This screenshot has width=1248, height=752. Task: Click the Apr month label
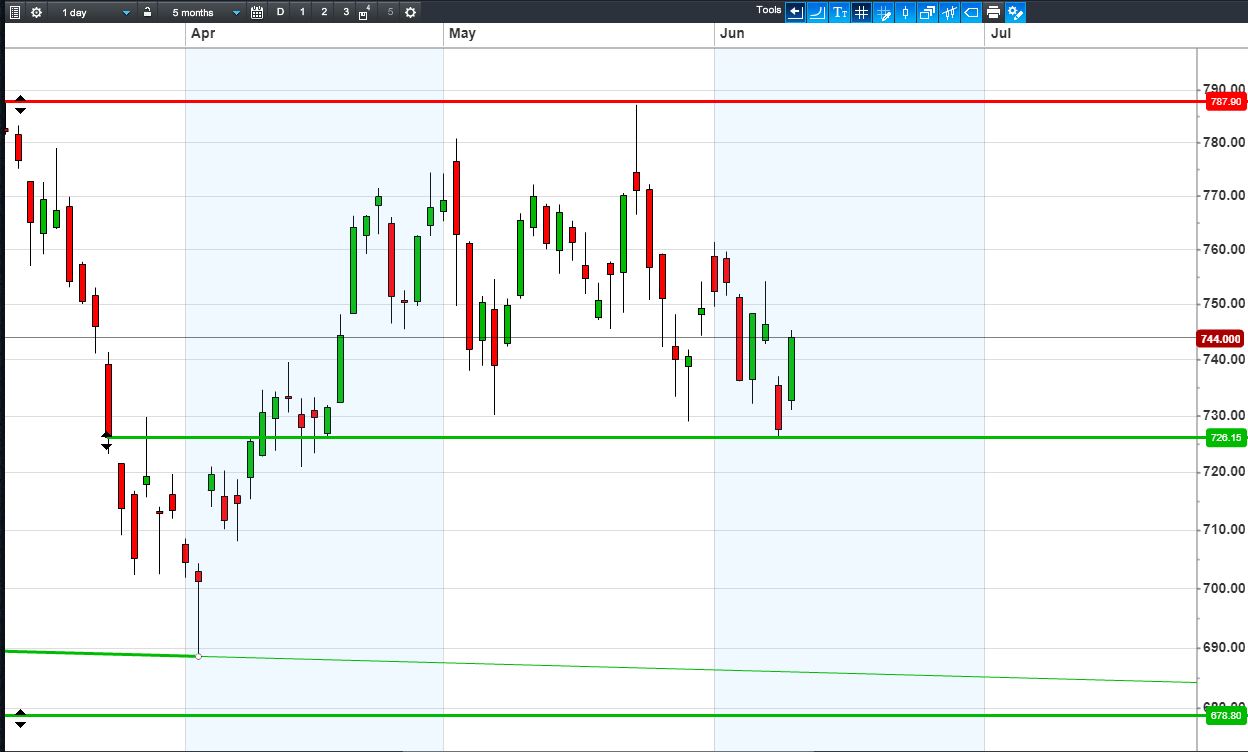(201, 33)
